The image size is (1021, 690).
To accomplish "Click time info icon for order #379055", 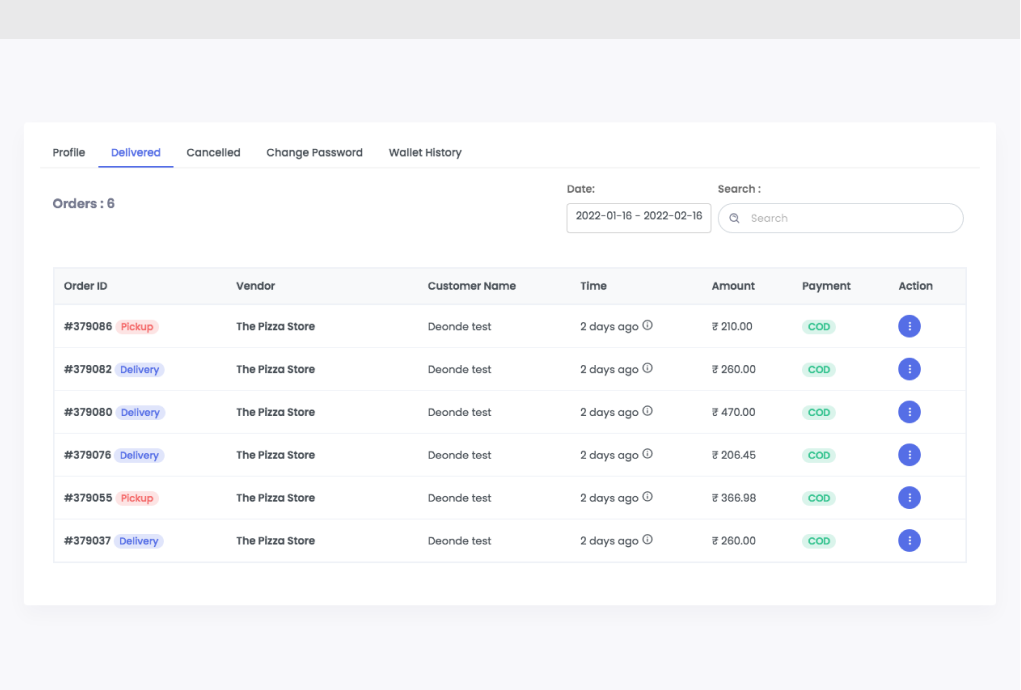I will click(647, 497).
